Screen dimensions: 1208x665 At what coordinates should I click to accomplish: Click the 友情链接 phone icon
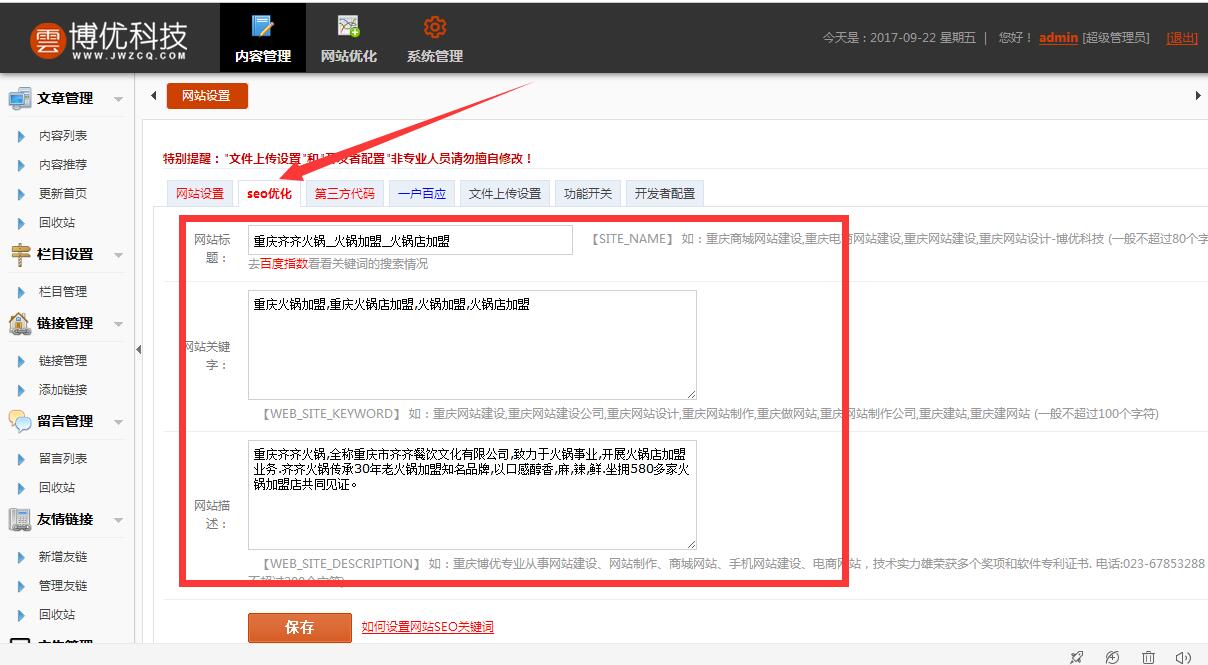19,519
